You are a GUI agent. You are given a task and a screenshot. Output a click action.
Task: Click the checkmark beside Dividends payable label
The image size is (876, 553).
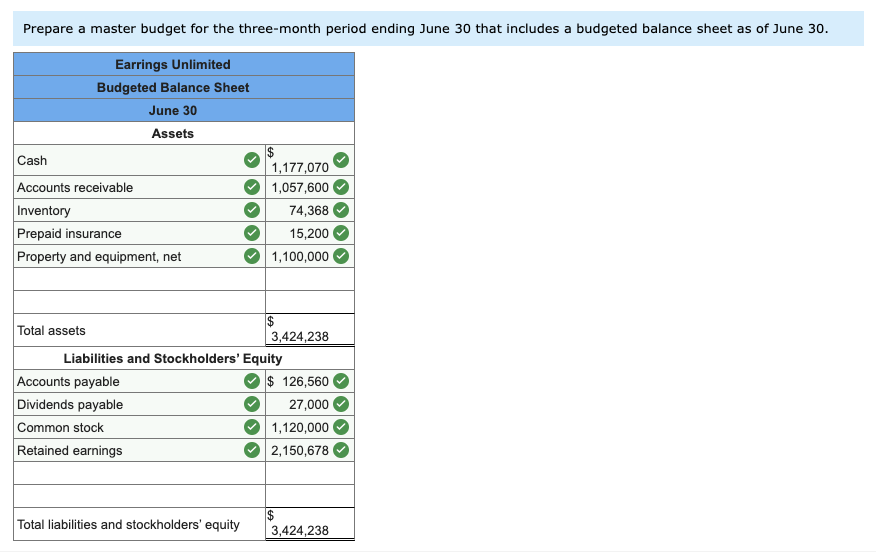pyautogui.click(x=252, y=404)
